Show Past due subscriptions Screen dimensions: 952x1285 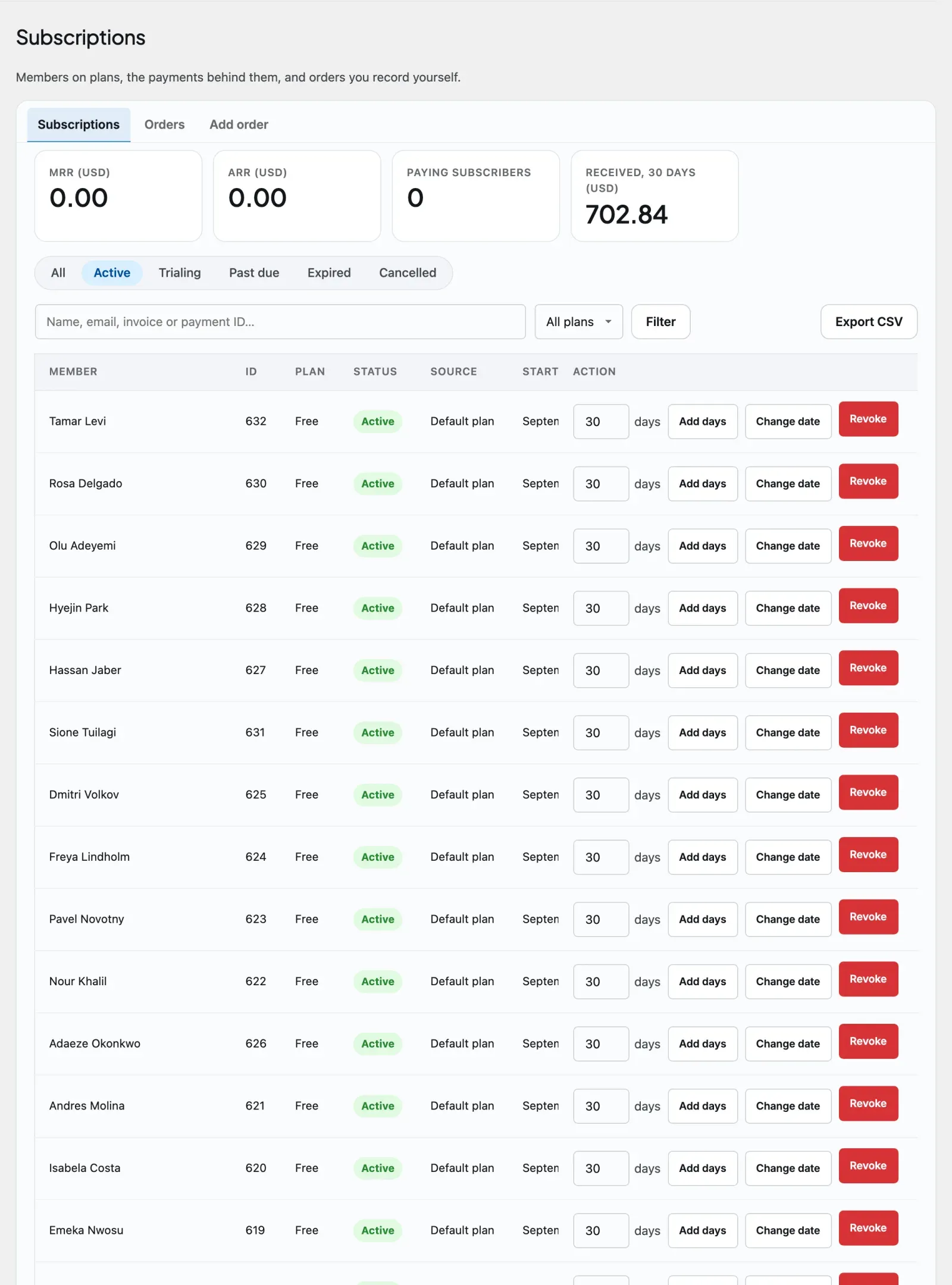click(254, 272)
